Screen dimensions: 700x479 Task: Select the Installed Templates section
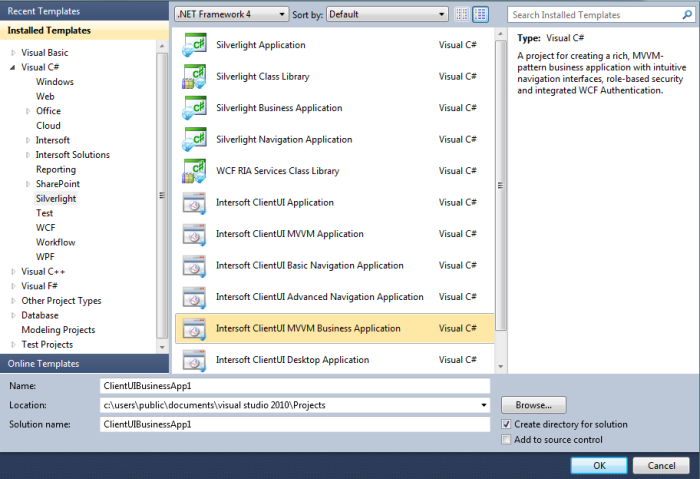point(84,30)
